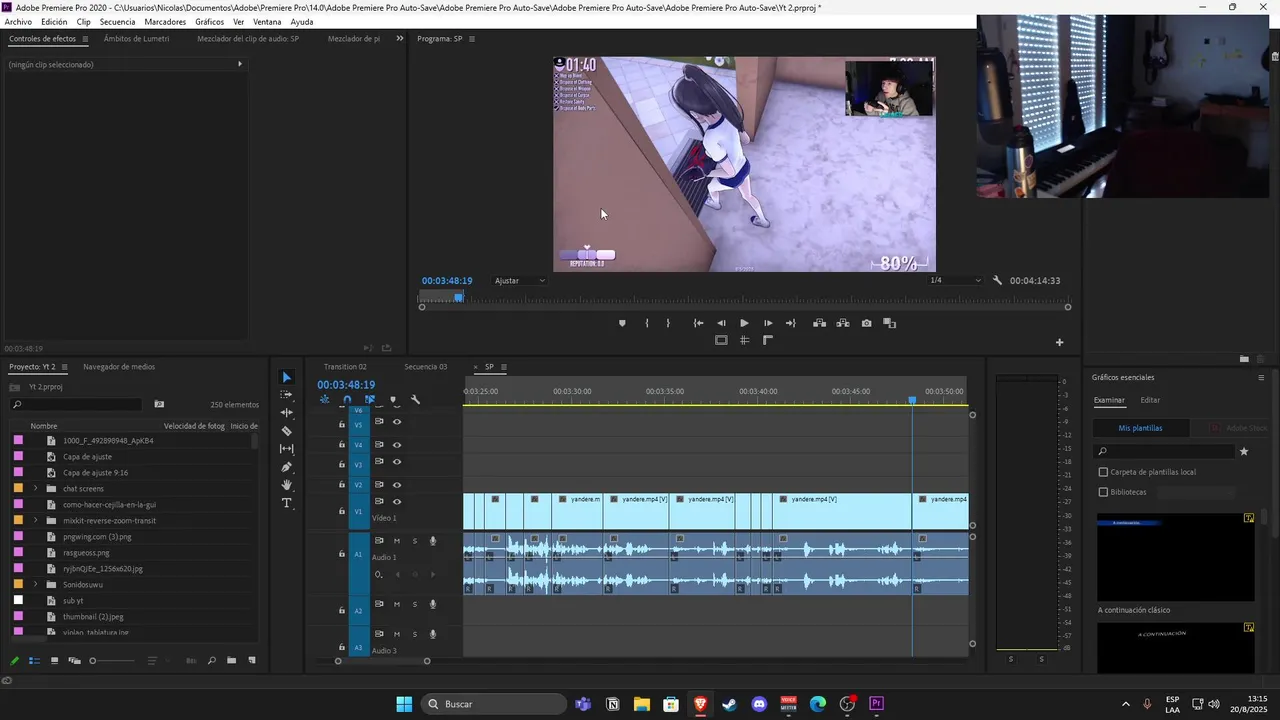Image resolution: width=1280 pixels, height=720 pixels.
Task: Open the Marcadores menu
Action: (165, 22)
